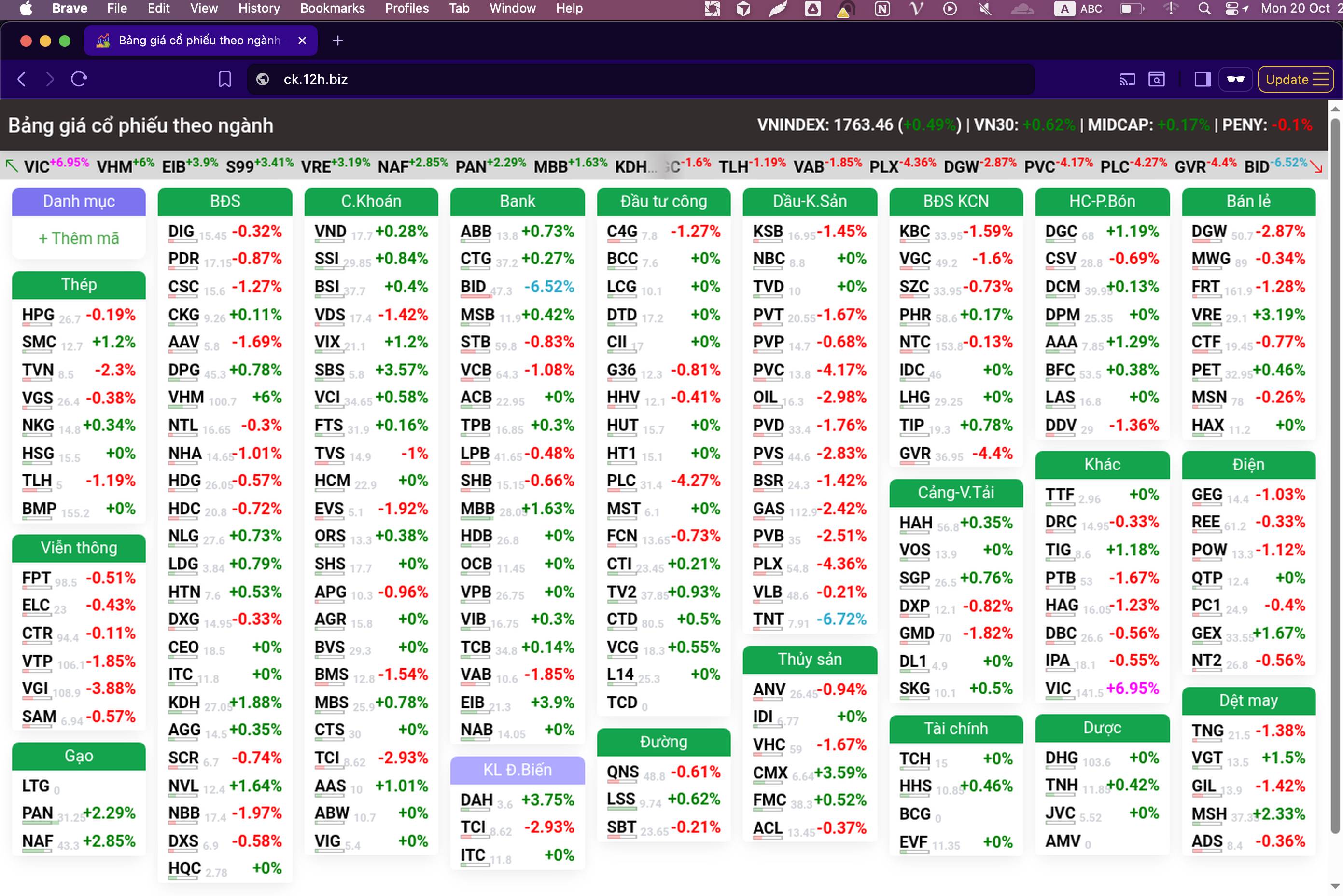Click the '+ Thêm mã' button
1343x896 pixels.
[79, 238]
